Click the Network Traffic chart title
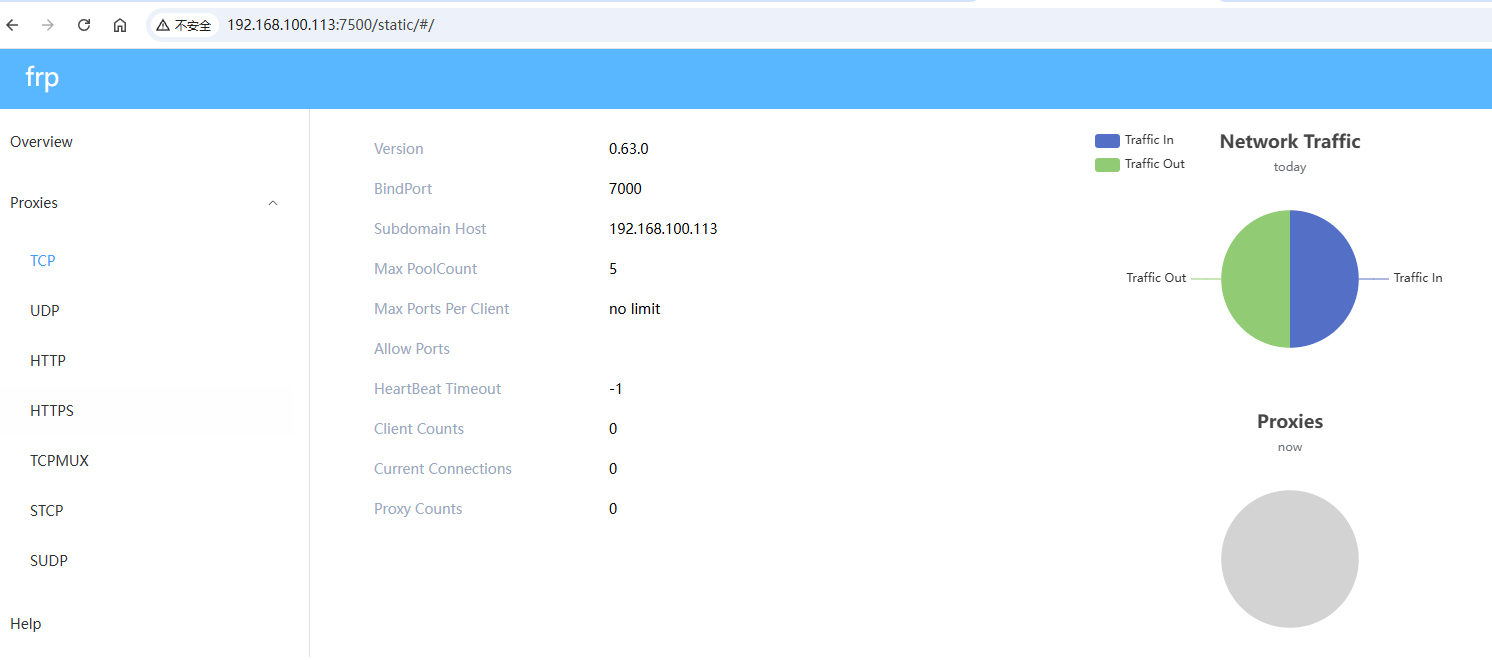This screenshot has height=660, width=1492. [x=1290, y=141]
